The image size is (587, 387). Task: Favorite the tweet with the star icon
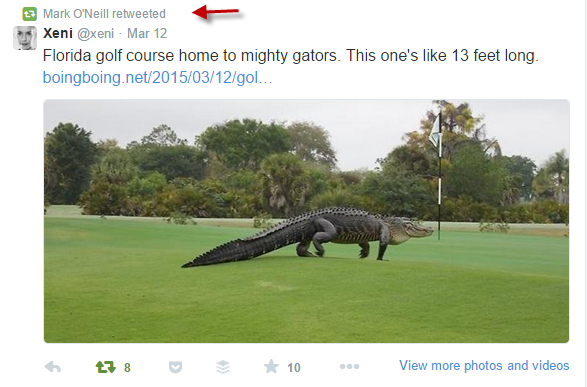click(271, 366)
